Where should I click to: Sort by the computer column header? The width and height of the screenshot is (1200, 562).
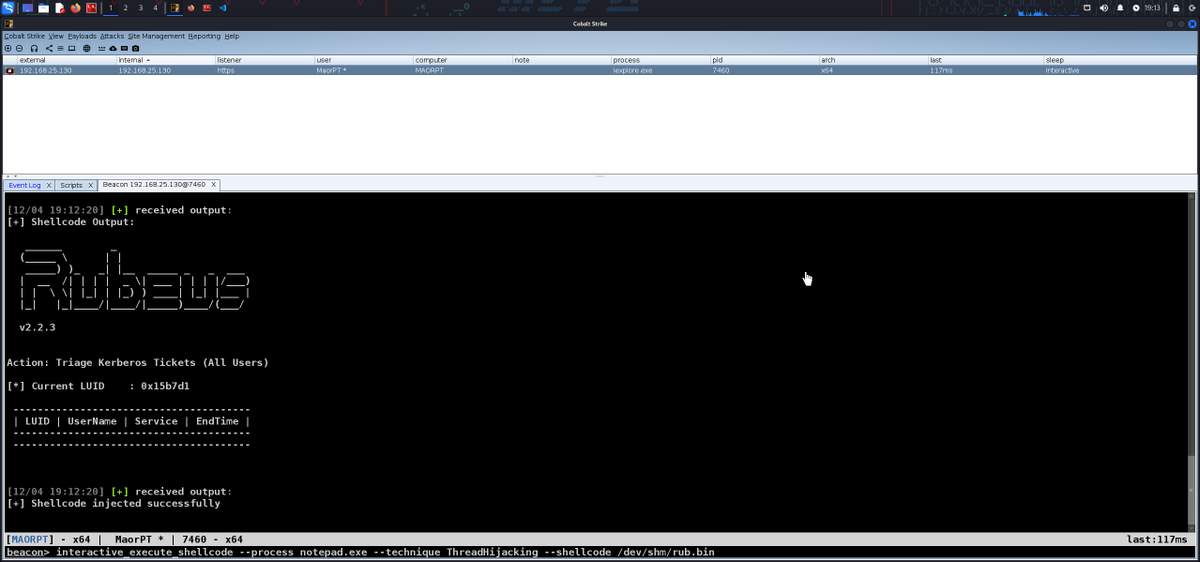(462, 60)
